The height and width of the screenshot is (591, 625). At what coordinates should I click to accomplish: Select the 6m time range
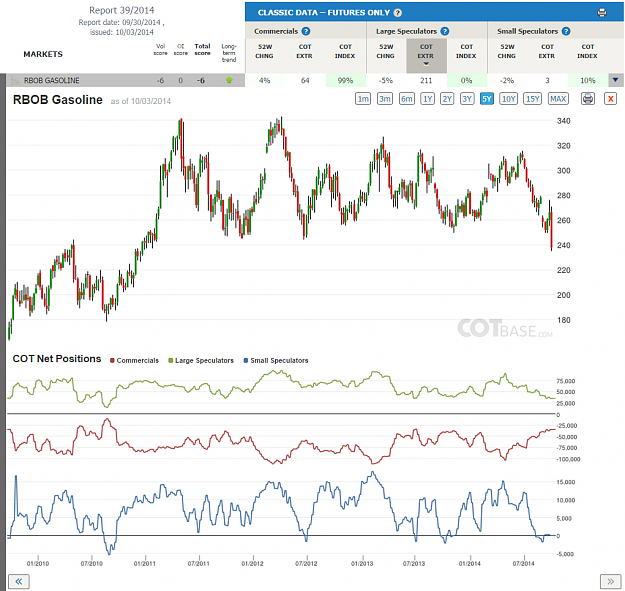(x=407, y=98)
